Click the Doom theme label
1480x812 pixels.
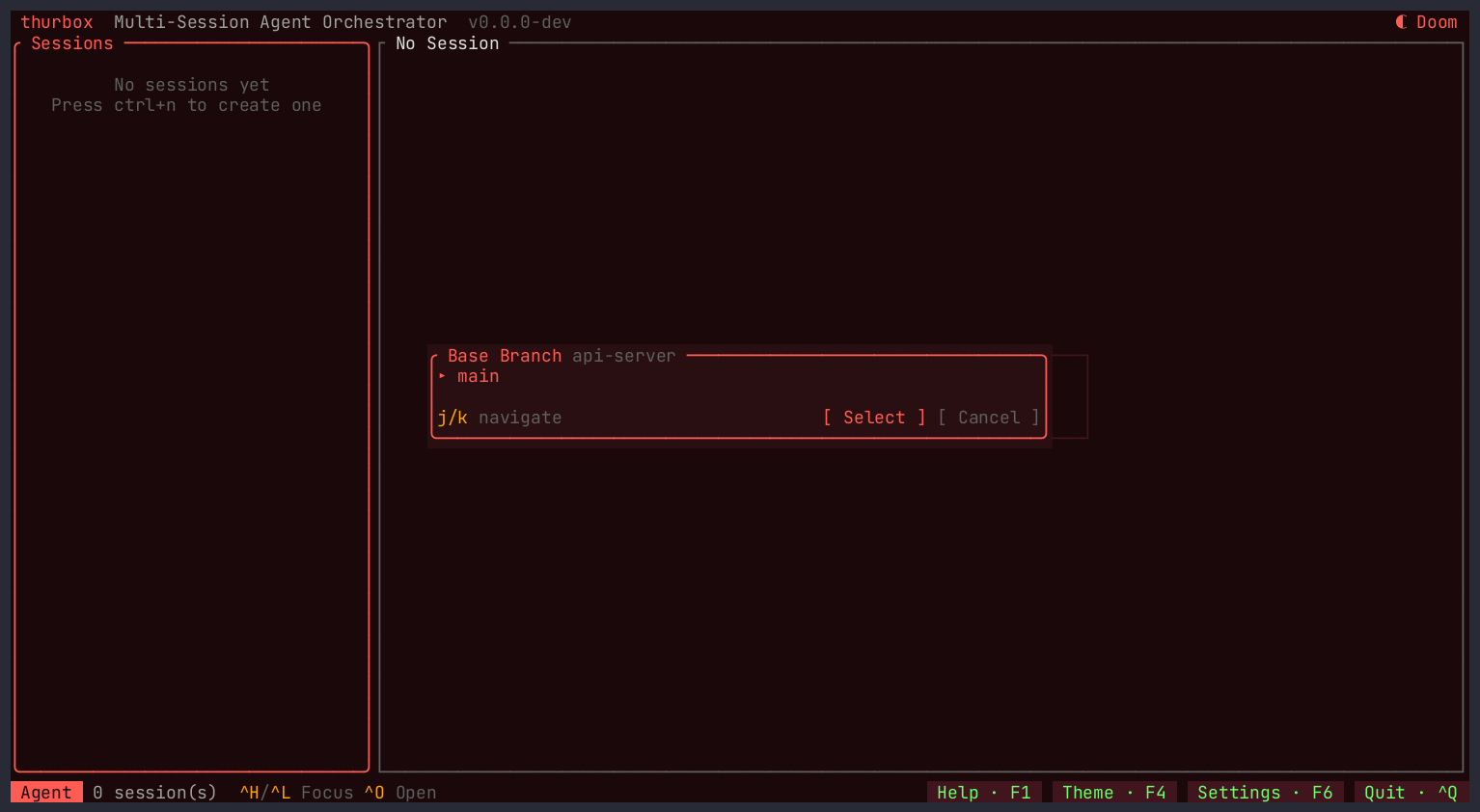tap(1437, 22)
